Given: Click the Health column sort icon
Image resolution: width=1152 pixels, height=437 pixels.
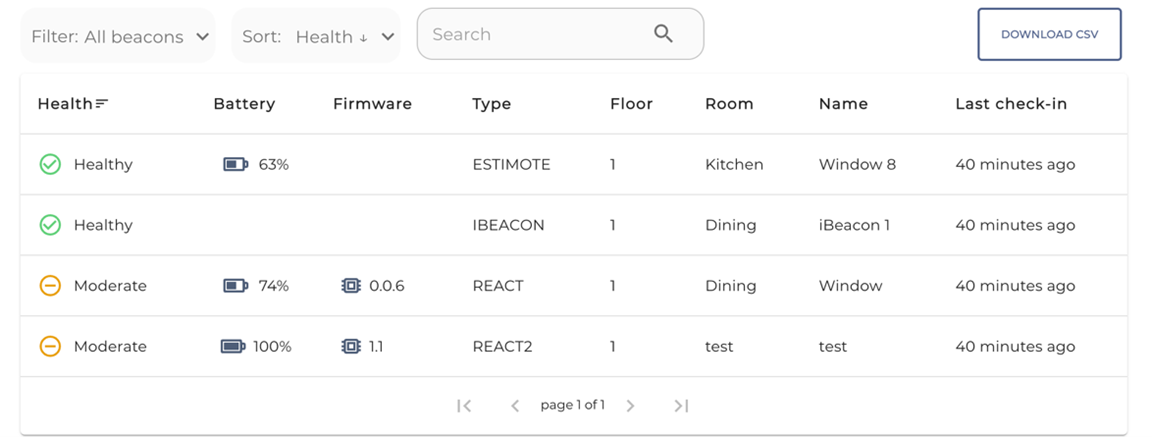Looking at the screenshot, I should click(102, 104).
